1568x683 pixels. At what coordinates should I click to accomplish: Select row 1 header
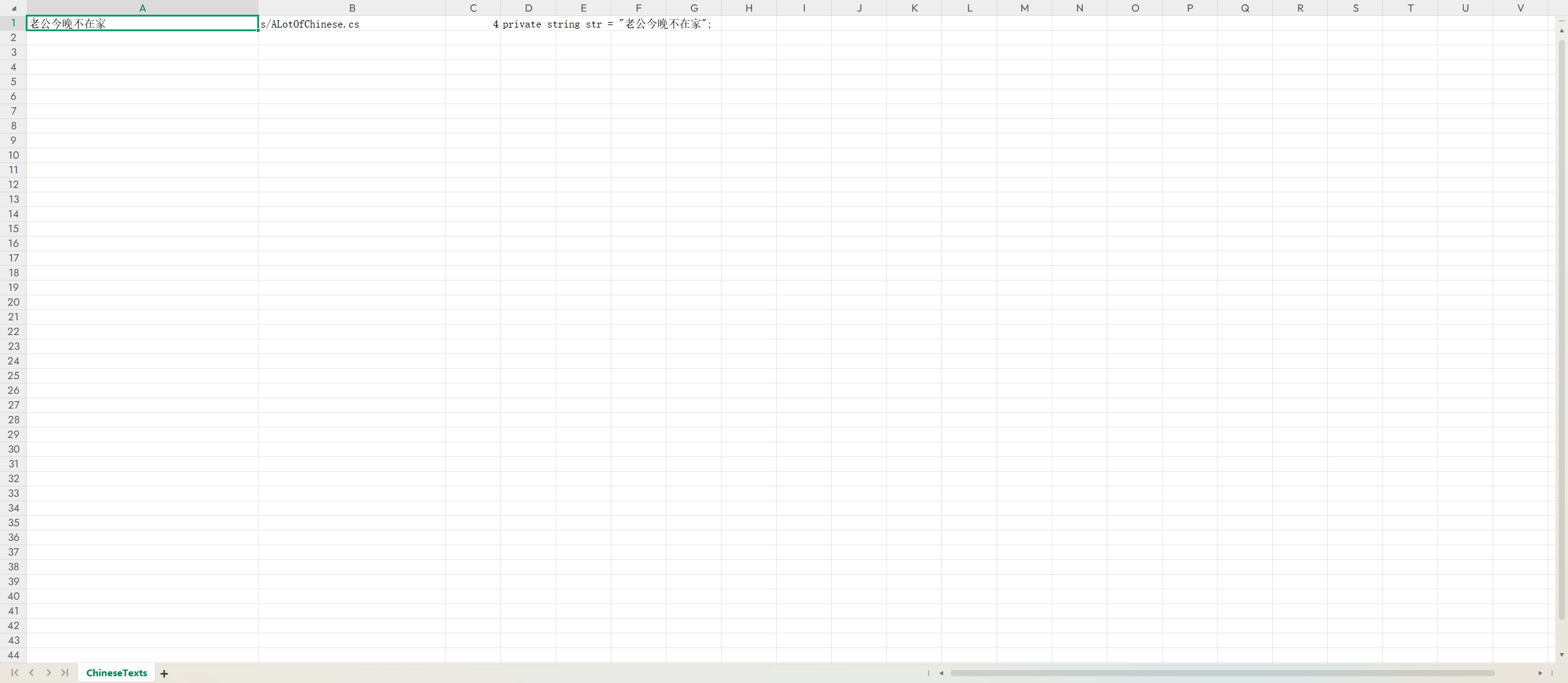[x=13, y=23]
